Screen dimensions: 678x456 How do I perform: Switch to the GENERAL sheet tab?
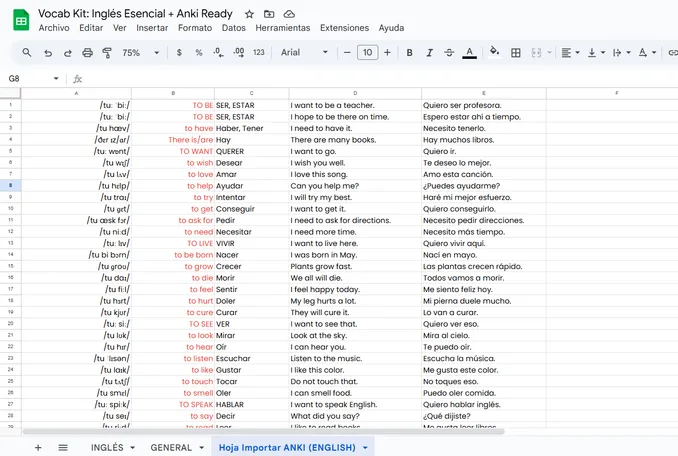(171, 447)
